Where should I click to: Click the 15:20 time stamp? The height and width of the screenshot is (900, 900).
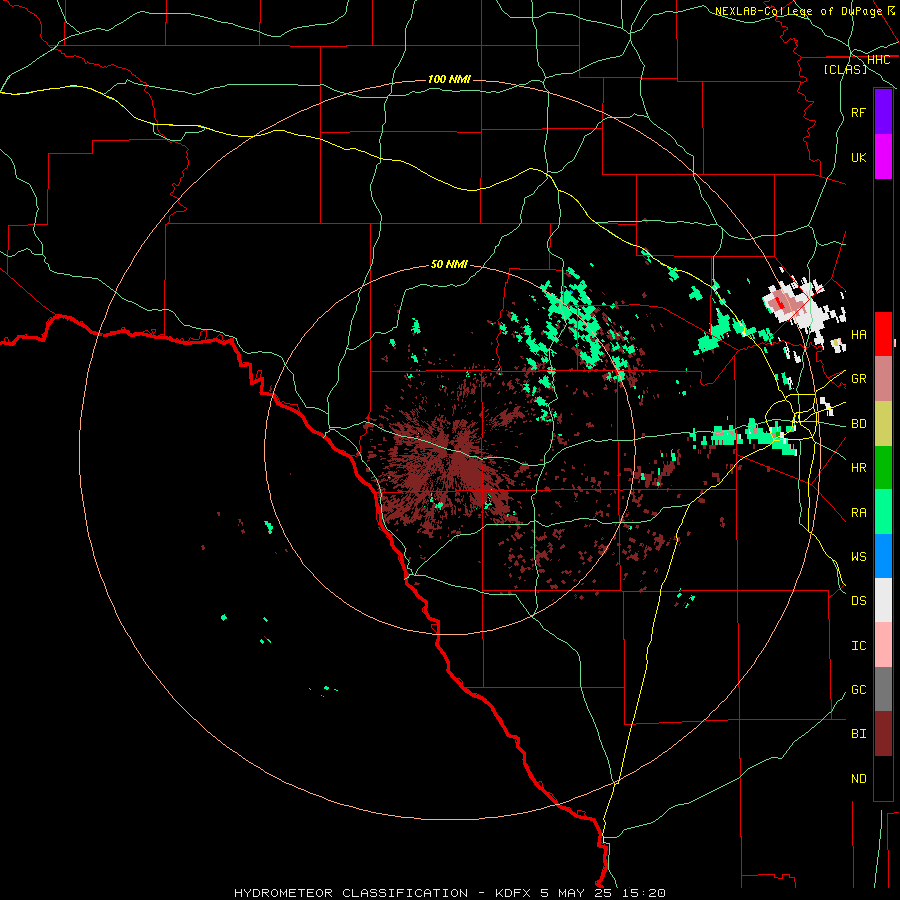[x=645, y=893]
